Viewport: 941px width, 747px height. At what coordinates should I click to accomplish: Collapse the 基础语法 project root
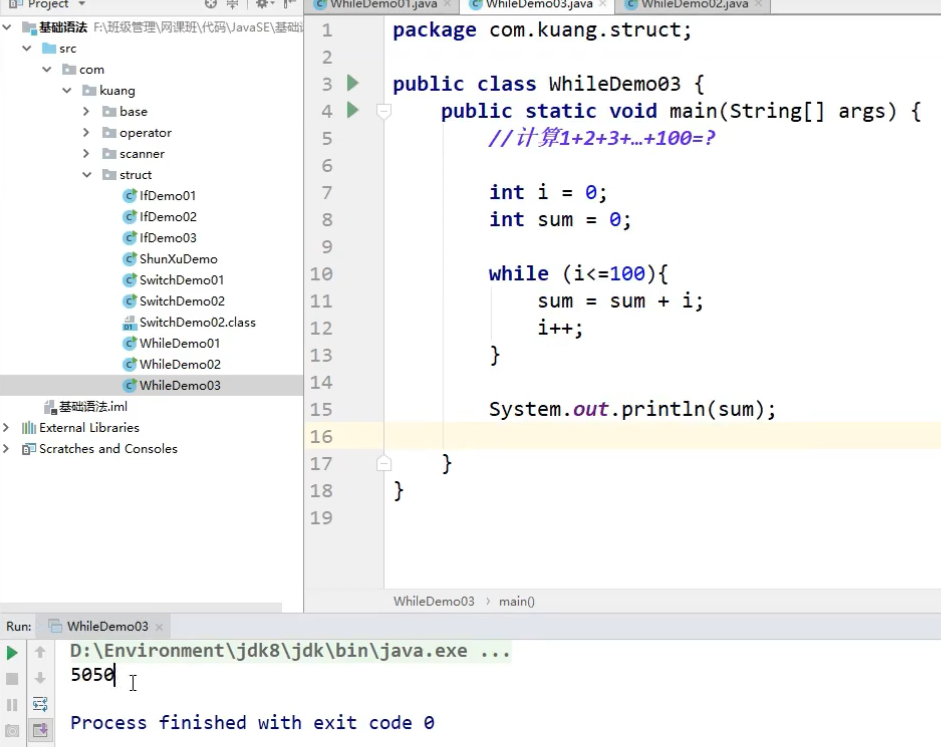(x=7, y=28)
